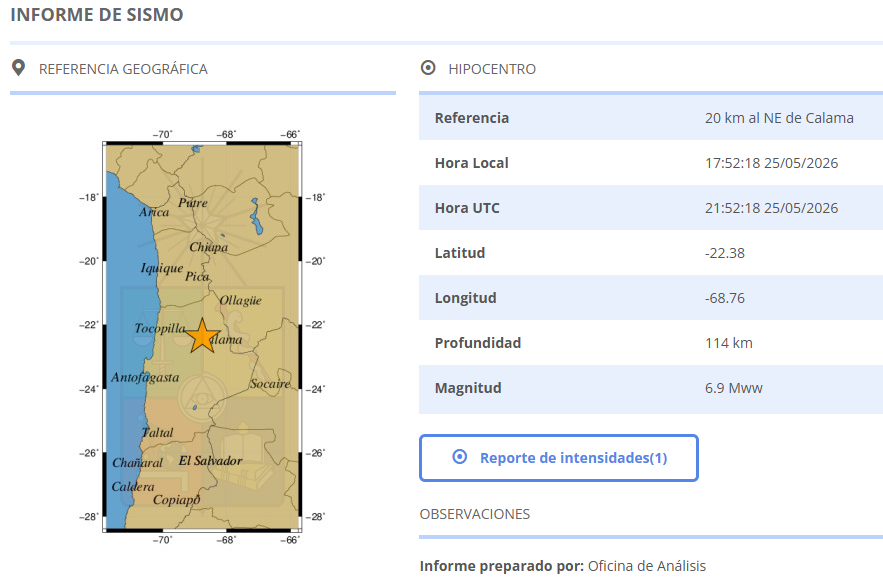Click the Tocopilla label on the map

point(160,328)
